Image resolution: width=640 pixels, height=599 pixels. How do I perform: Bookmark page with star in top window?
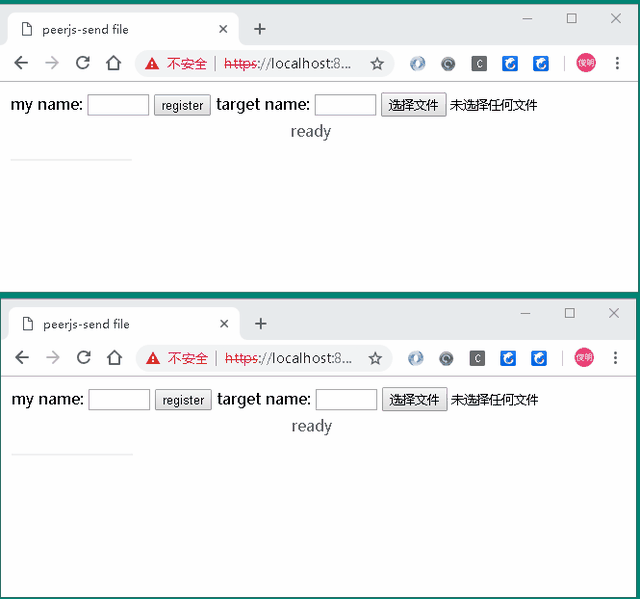[377, 63]
